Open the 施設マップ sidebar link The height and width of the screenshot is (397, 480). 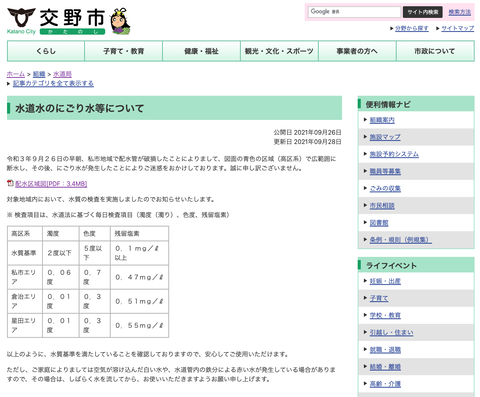pyautogui.click(x=385, y=137)
